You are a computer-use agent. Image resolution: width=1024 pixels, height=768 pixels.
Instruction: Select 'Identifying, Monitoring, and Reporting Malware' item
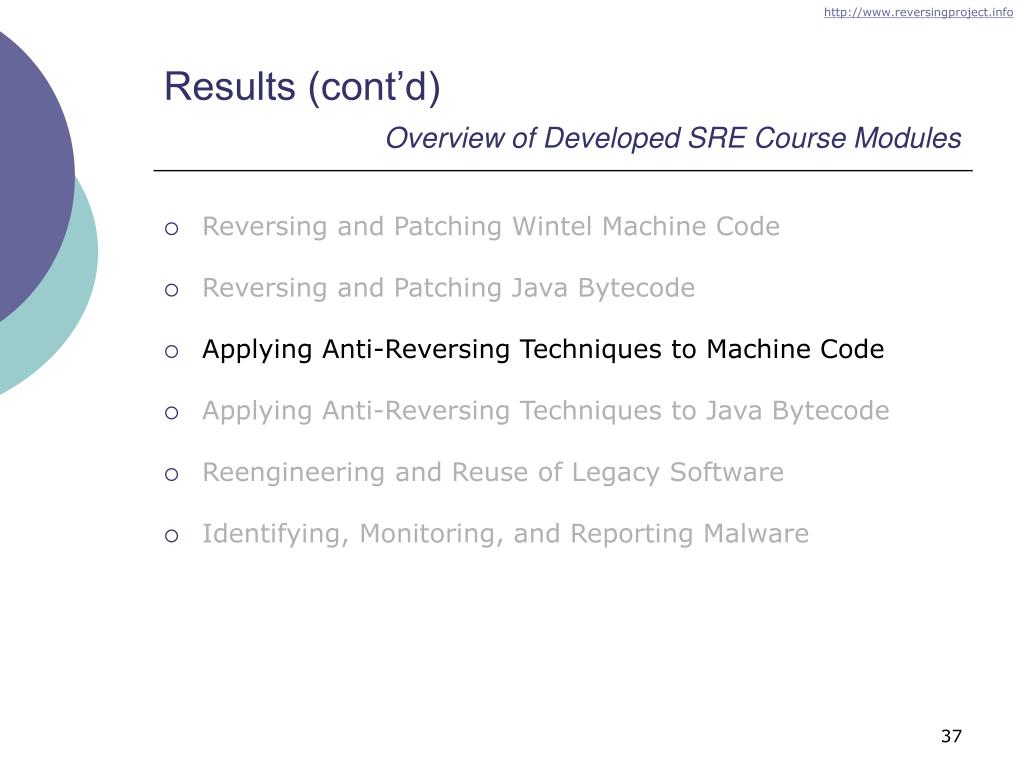505,534
